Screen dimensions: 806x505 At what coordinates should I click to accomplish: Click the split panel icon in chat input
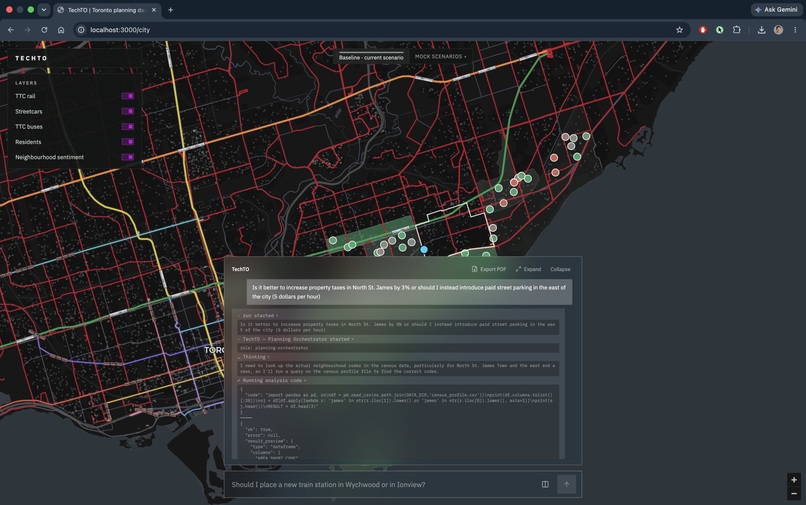click(545, 484)
